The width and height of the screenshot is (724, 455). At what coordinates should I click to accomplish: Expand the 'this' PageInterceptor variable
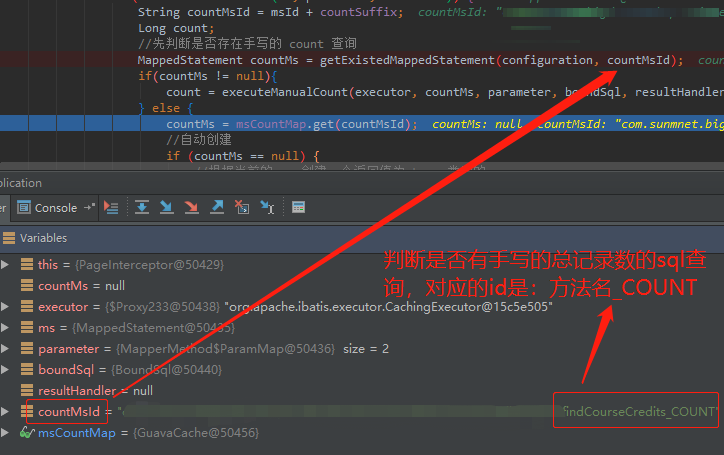coord(5,264)
